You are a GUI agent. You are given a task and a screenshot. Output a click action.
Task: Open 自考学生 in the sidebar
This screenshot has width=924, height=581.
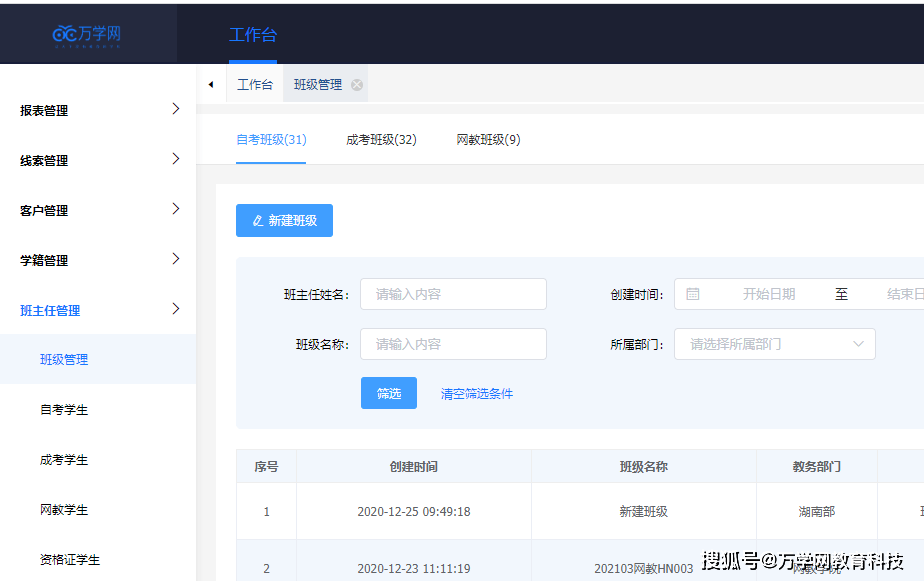coord(64,410)
